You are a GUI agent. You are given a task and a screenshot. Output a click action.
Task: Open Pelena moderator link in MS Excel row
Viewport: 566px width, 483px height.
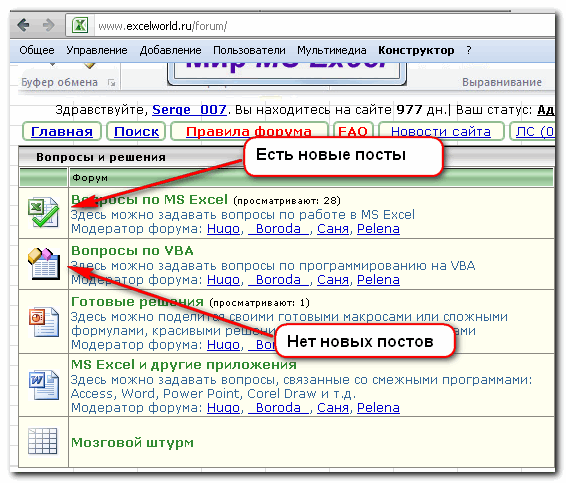click(378, 229)
